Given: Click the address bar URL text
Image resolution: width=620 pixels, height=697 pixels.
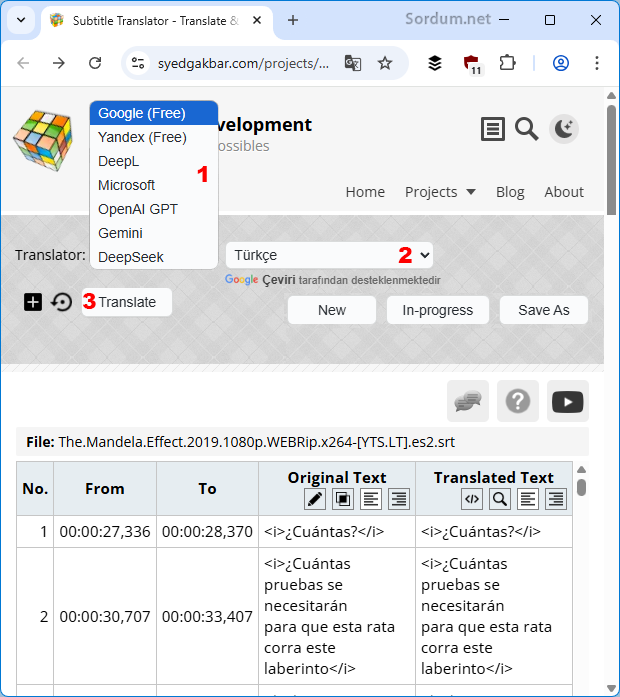Looking at the screenshot, I should click(x=243, y=64).
